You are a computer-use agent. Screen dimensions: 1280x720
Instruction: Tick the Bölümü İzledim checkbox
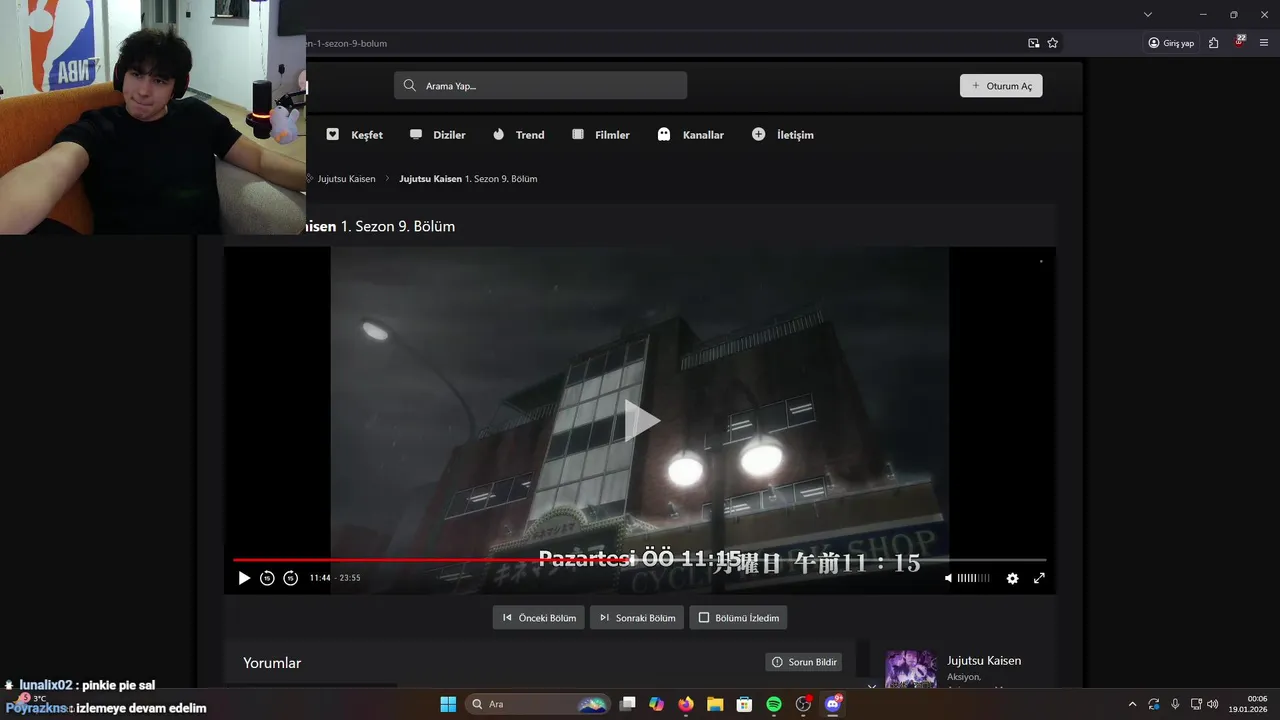pyautogui.click(x=704, y=618)
